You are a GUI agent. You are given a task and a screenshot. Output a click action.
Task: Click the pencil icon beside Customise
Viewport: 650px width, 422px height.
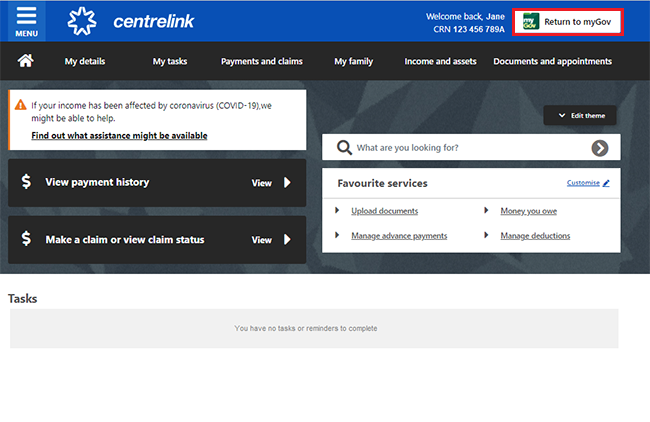pos(606,184)
